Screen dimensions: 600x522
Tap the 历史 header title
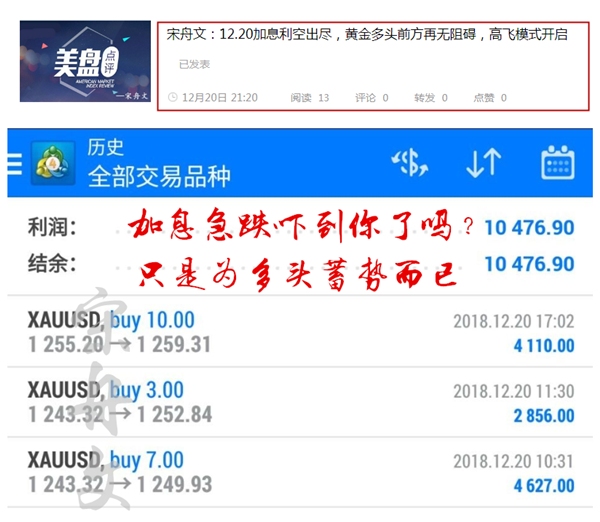tap(106, 147)
